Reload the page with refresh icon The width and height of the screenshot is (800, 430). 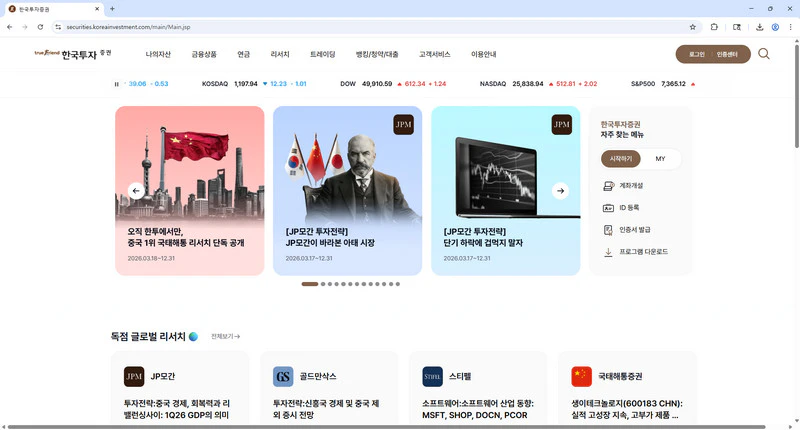click(x=40, y=27)
